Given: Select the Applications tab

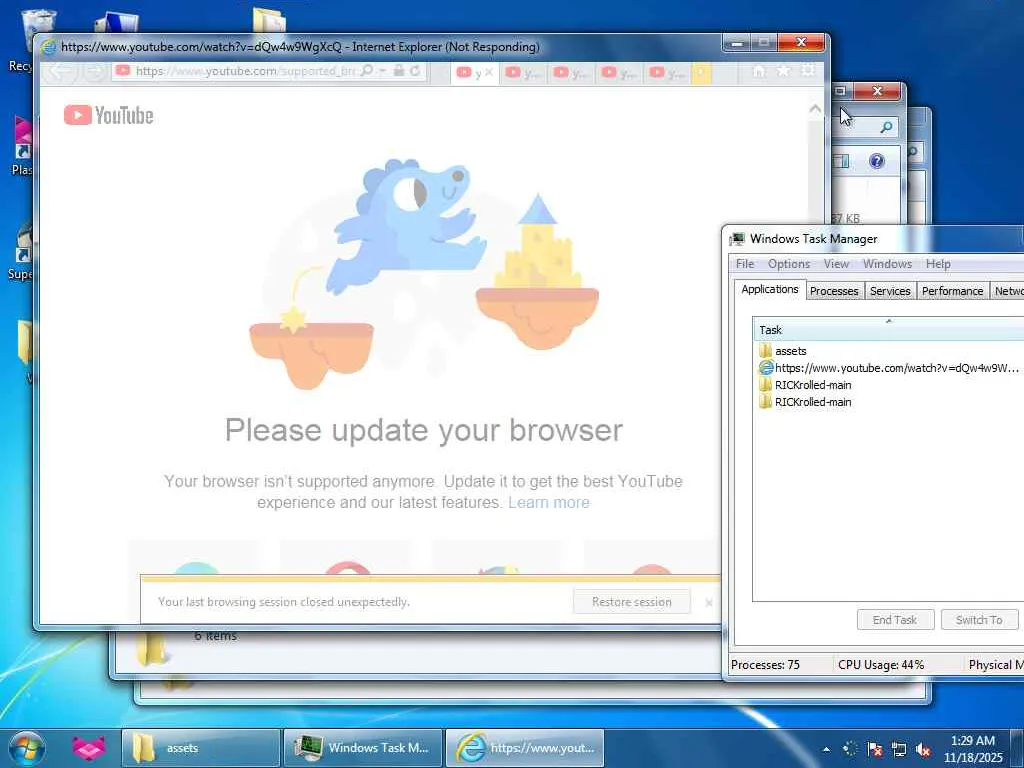Looking at the screenshot, I should coord(769,289).
